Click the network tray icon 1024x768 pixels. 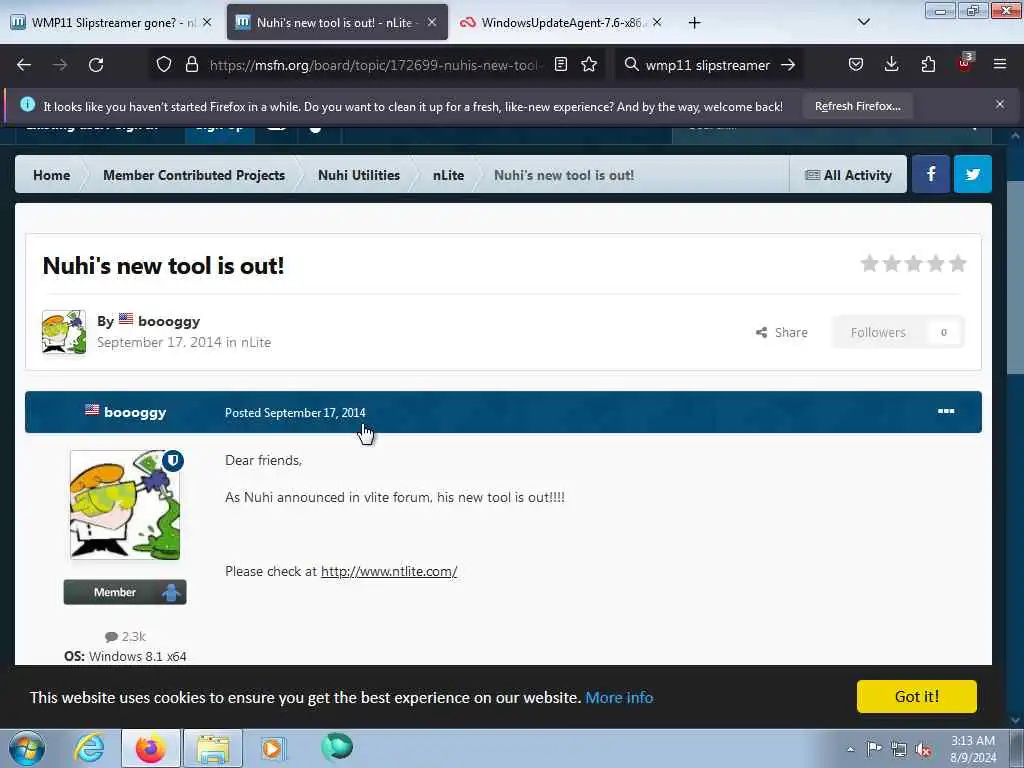[x=899, y=749]
